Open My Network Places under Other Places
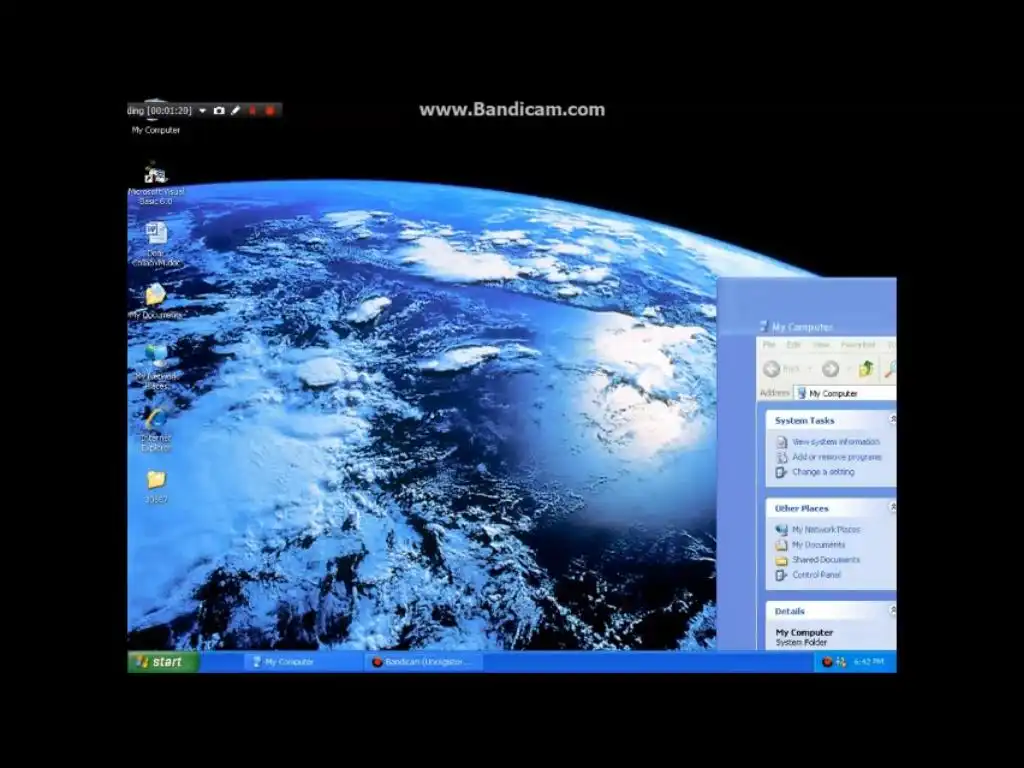Image resolution: width=1024 pixels, height=768 pixels. click(825, 529)
